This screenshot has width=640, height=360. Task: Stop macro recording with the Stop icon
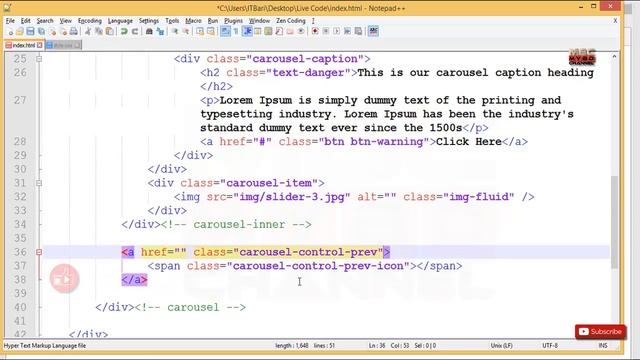click(326, 31)
